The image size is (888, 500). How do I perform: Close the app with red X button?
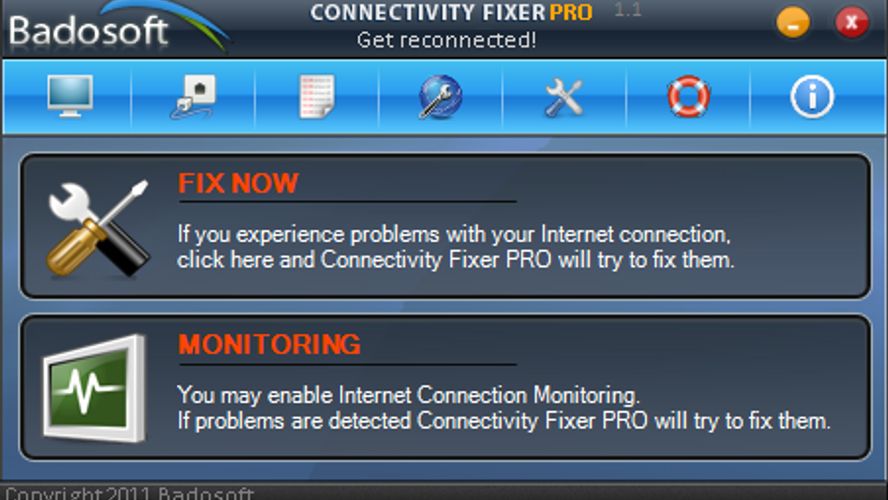click(x=852, y=22)
